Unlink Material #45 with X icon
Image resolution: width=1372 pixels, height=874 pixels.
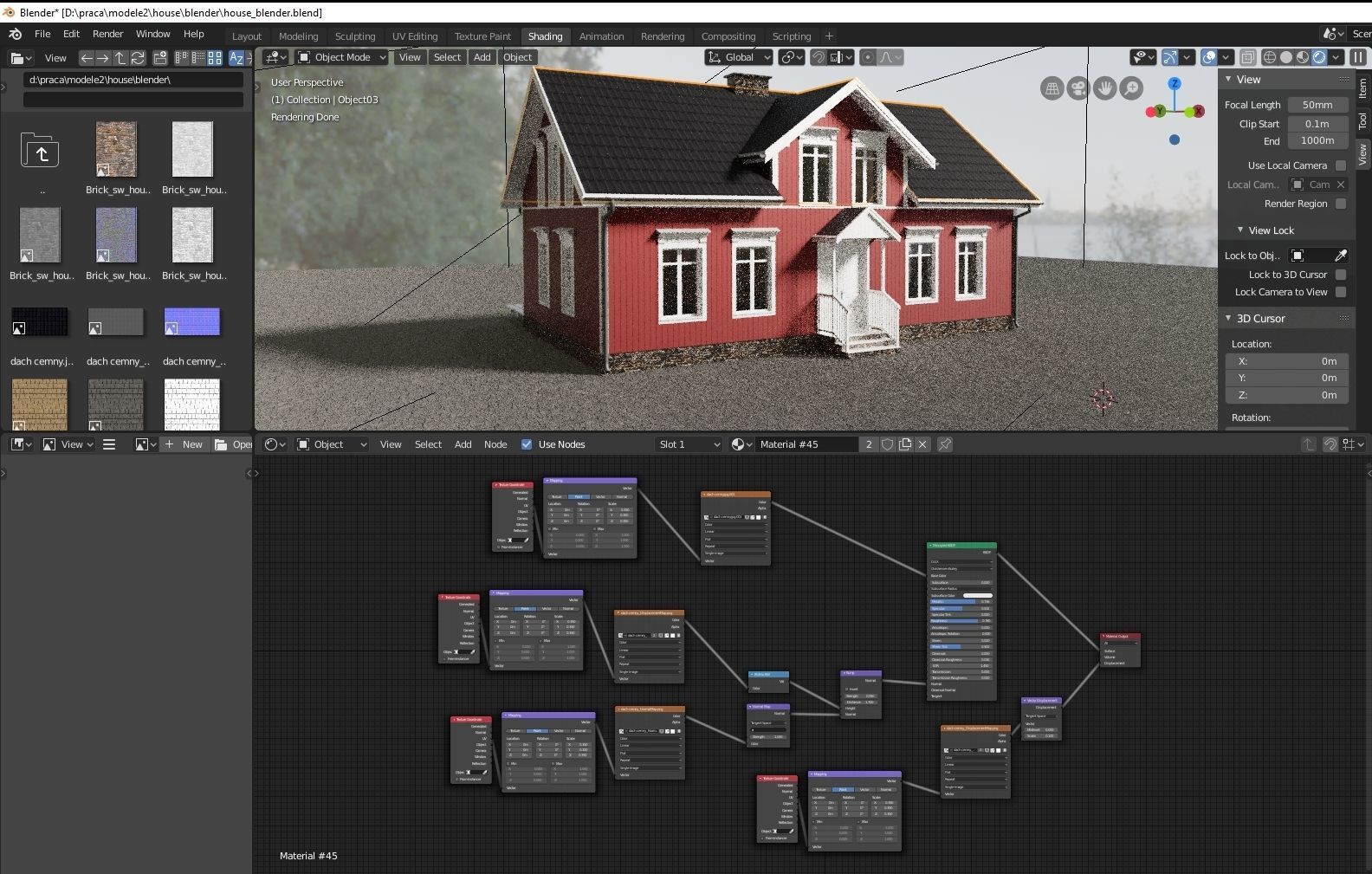[922, 444]
